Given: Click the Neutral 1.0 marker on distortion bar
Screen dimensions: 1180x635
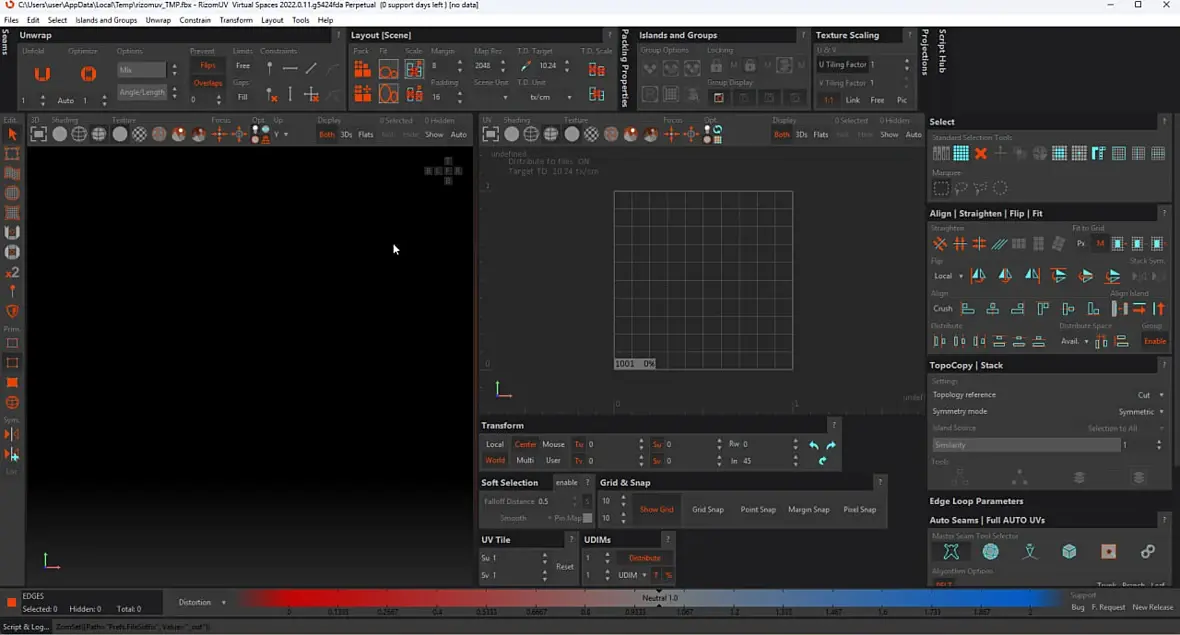Looking at the screenshot, I should pos(659,598).
